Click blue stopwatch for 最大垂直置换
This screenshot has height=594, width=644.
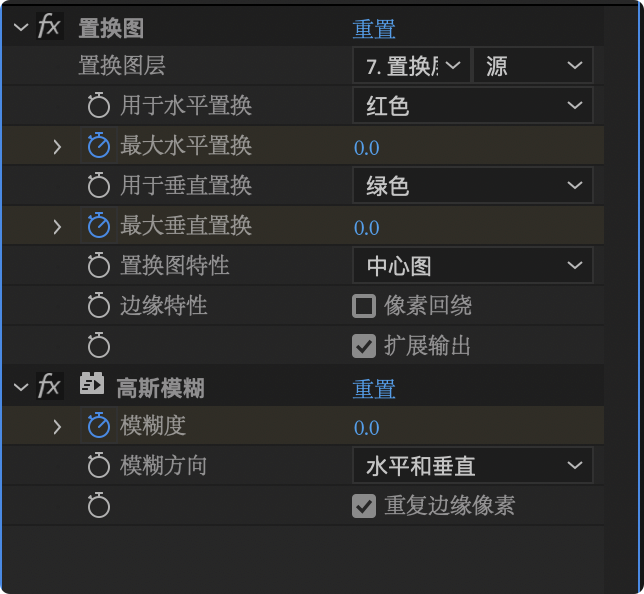click(x=98, y=226)
